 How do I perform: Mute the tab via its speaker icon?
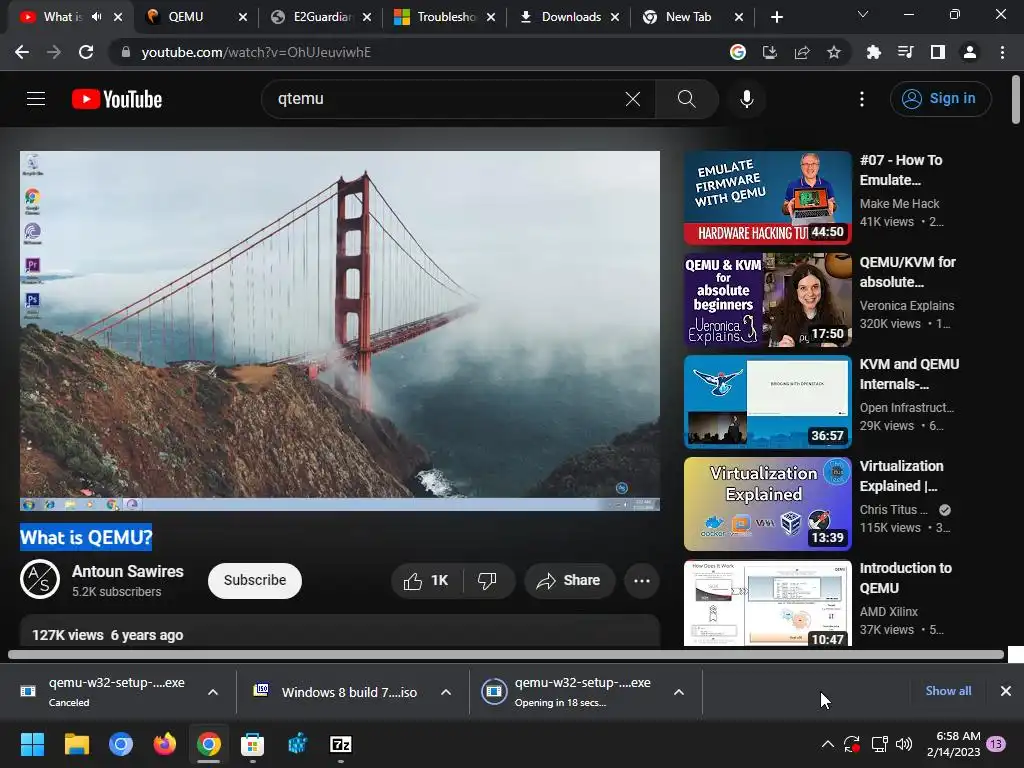pyautogui.click(x=97, y=17)
